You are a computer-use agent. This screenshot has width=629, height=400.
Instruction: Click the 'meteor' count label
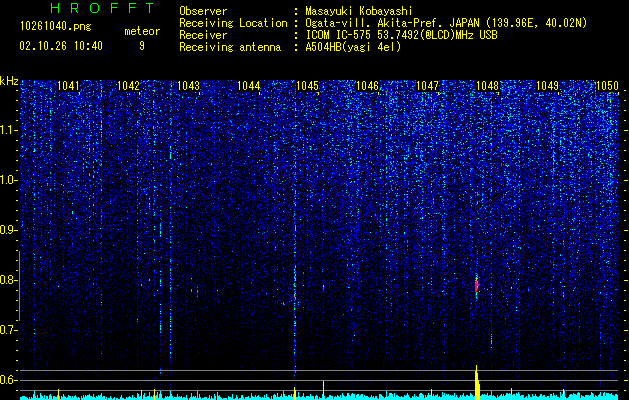[x=142, y=31]
